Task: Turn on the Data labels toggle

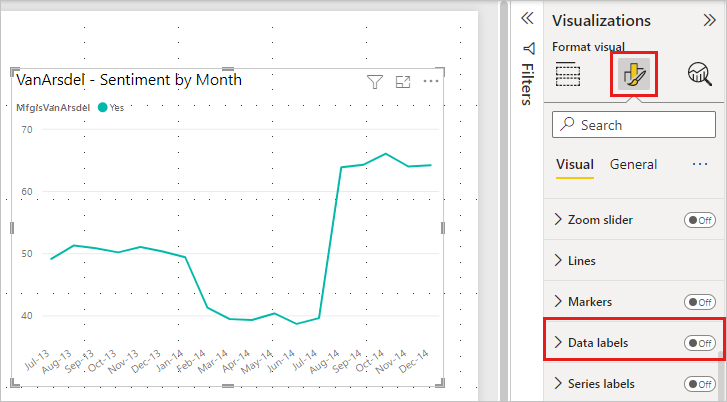Action: pos(700,343)
